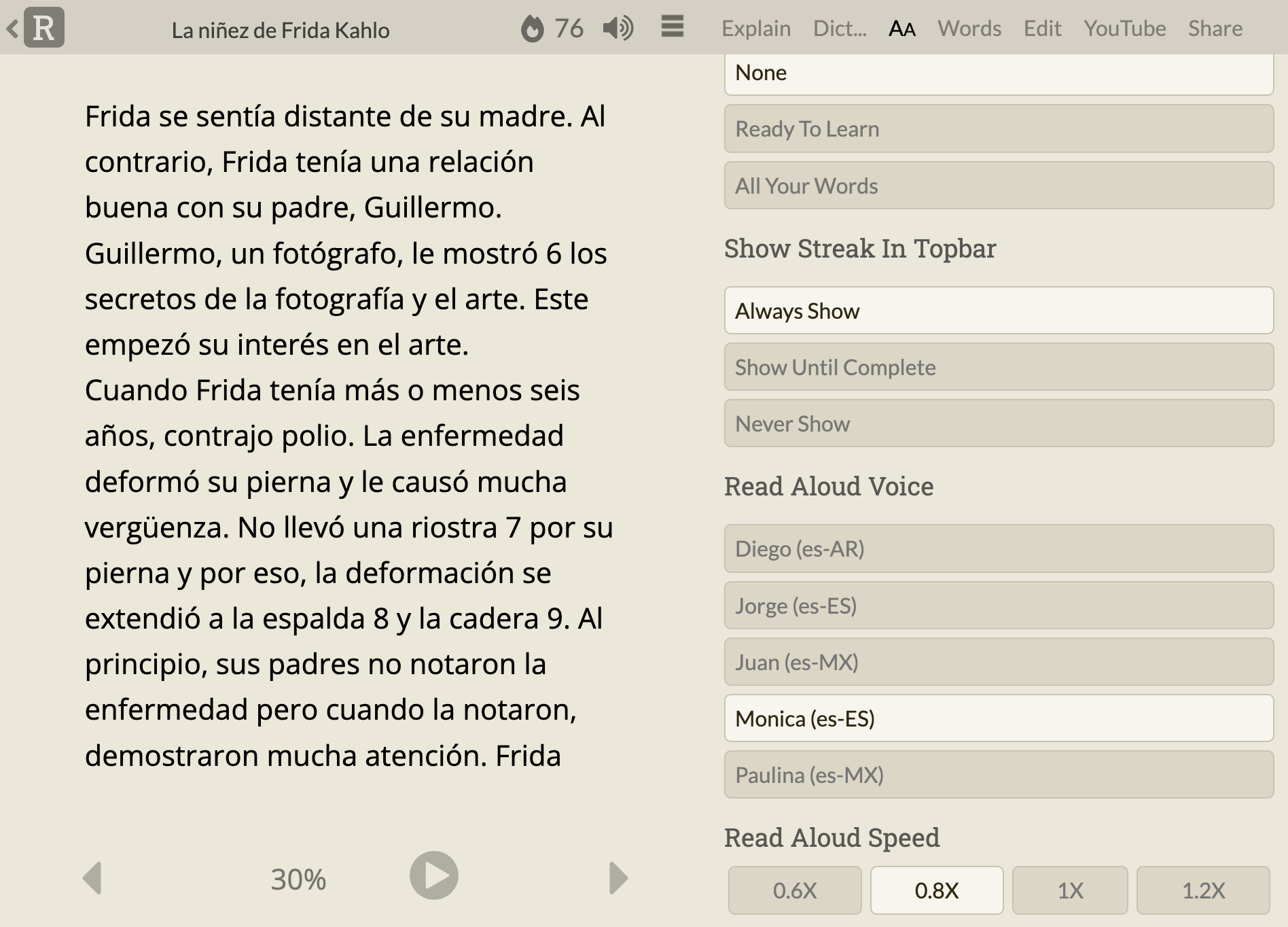Set read aloud speed to 1.2X
1288x927 pixels.
1202,890
